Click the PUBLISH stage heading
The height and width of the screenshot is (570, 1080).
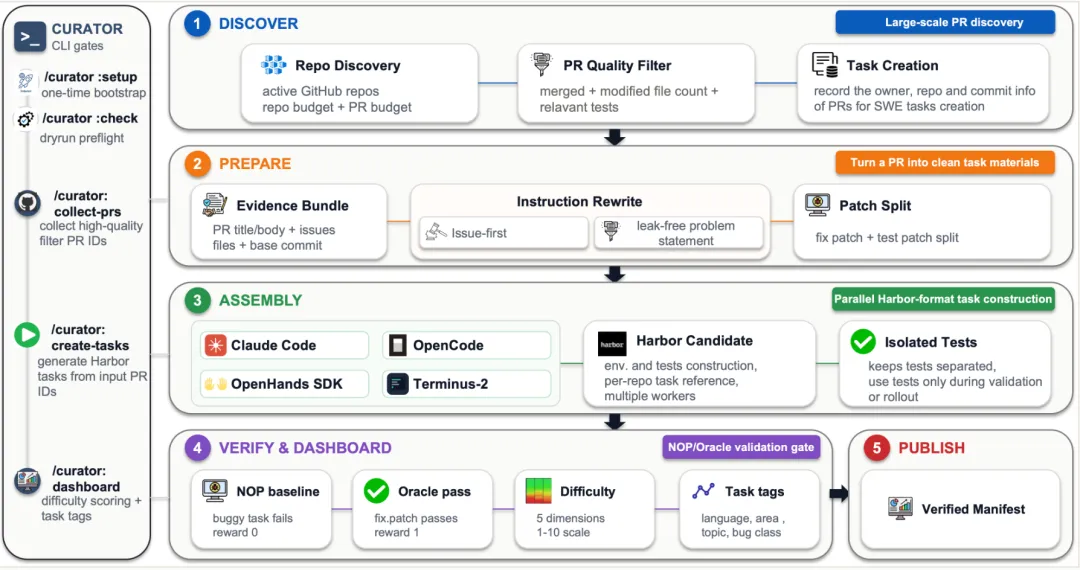[x=931, y=448]
